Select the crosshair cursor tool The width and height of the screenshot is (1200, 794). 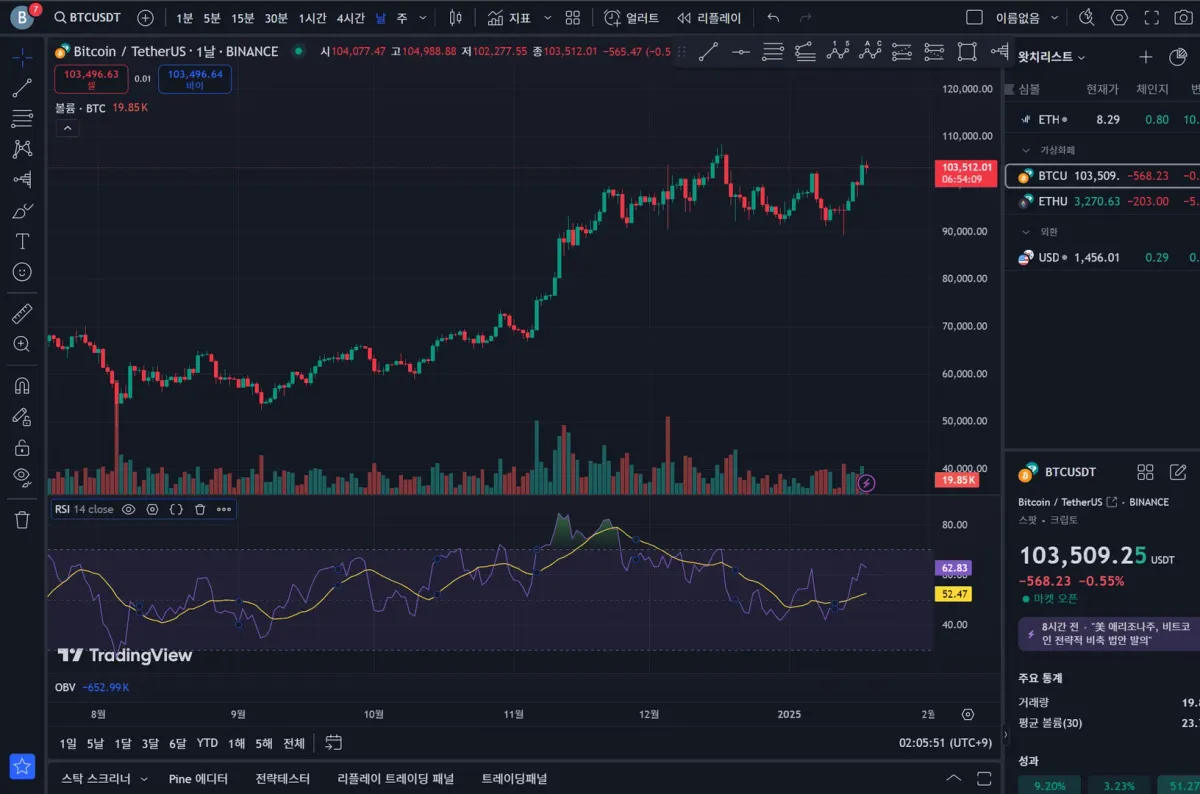pos(21,57)
